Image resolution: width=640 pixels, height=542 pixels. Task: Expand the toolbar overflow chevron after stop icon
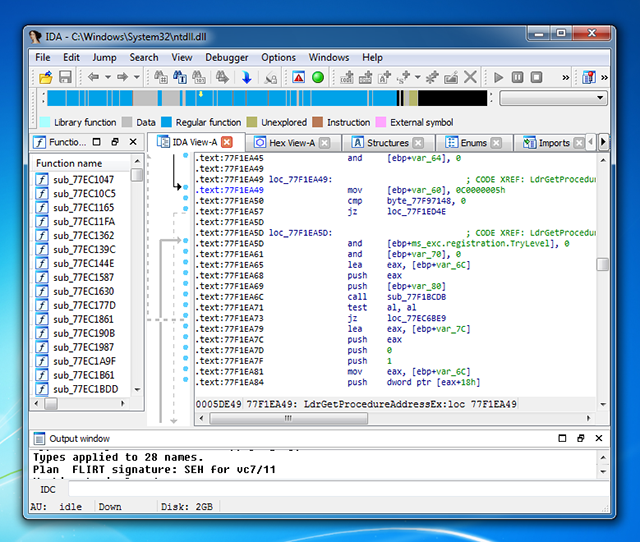coord(565,77)
